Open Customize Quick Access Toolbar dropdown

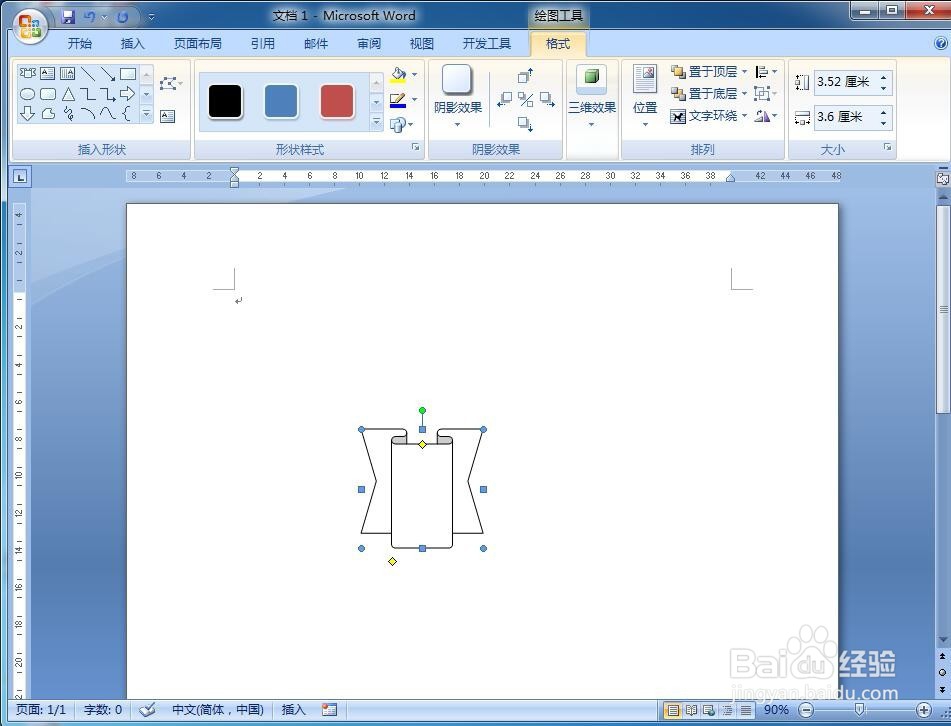click(151, 17)
